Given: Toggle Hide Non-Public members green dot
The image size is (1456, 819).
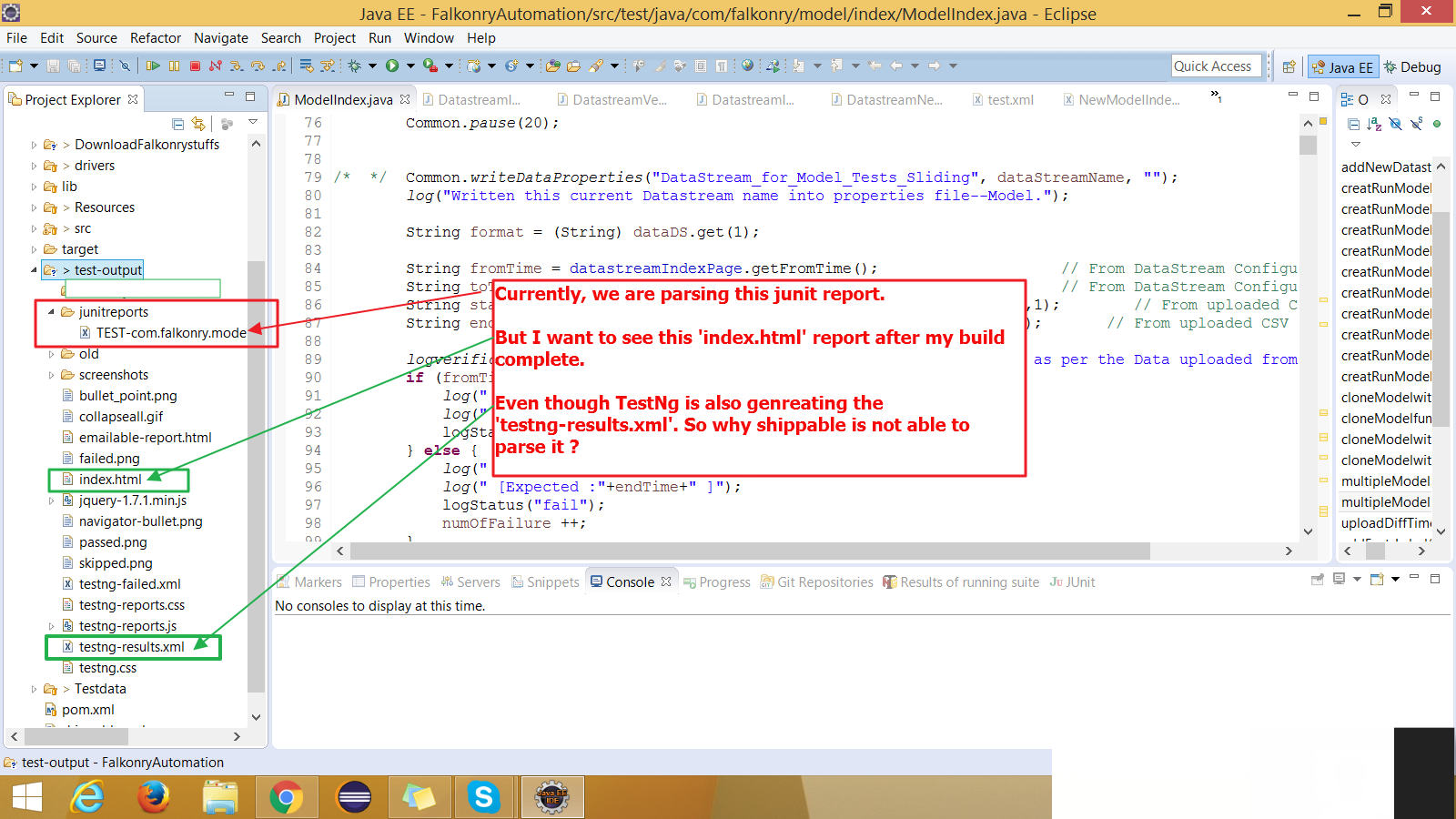Looking at the screenshot, I should coord(1437,124).
